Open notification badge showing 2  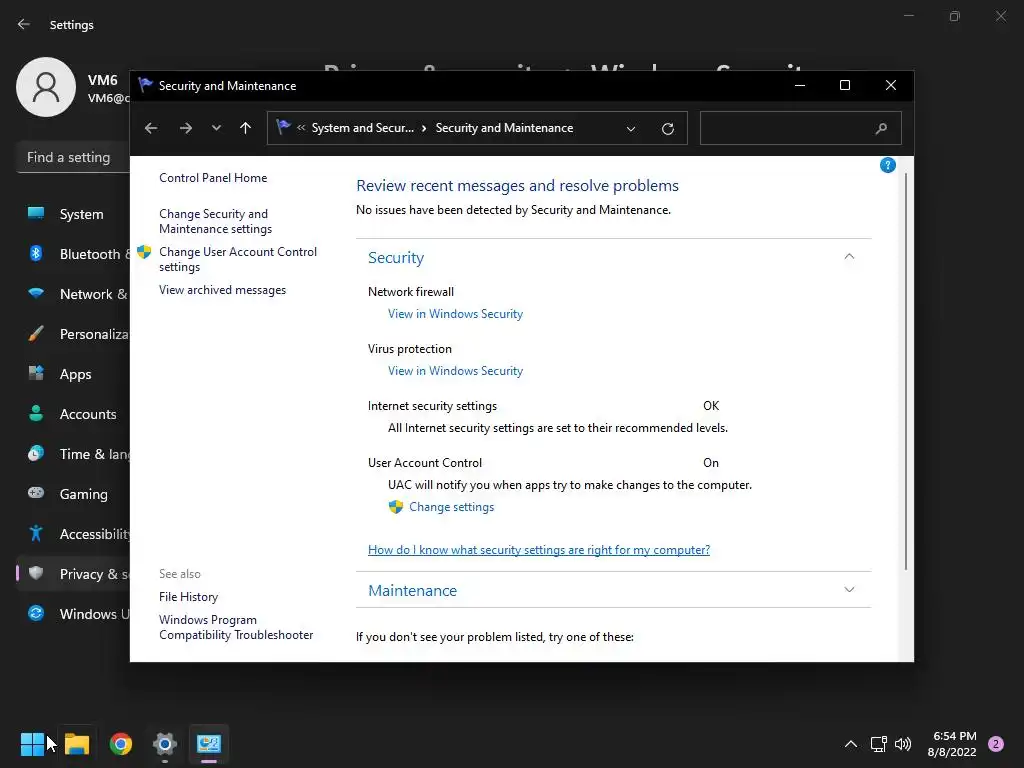(996, 744)
